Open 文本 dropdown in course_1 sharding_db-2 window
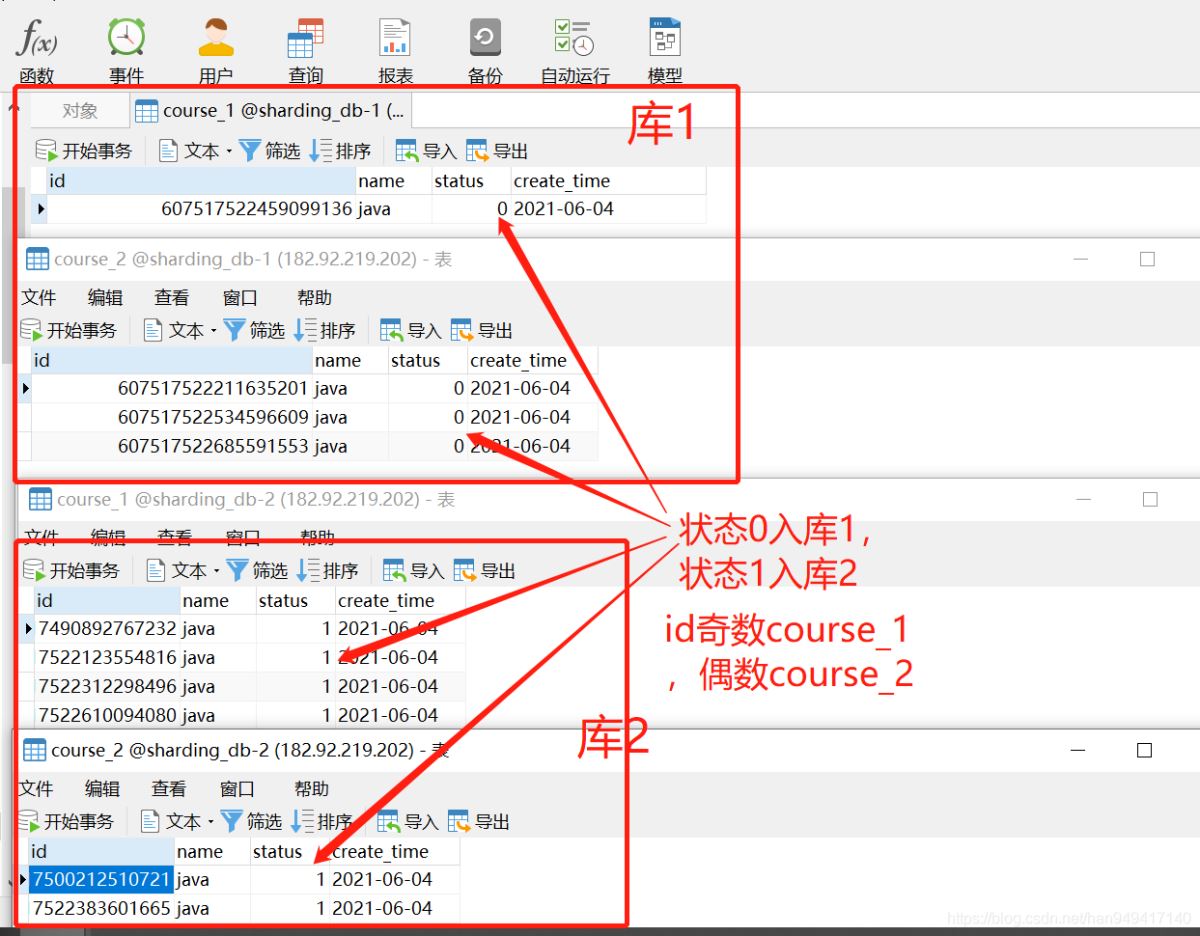The width and height of the screenshot is (1200, 936). coord(183,571)
